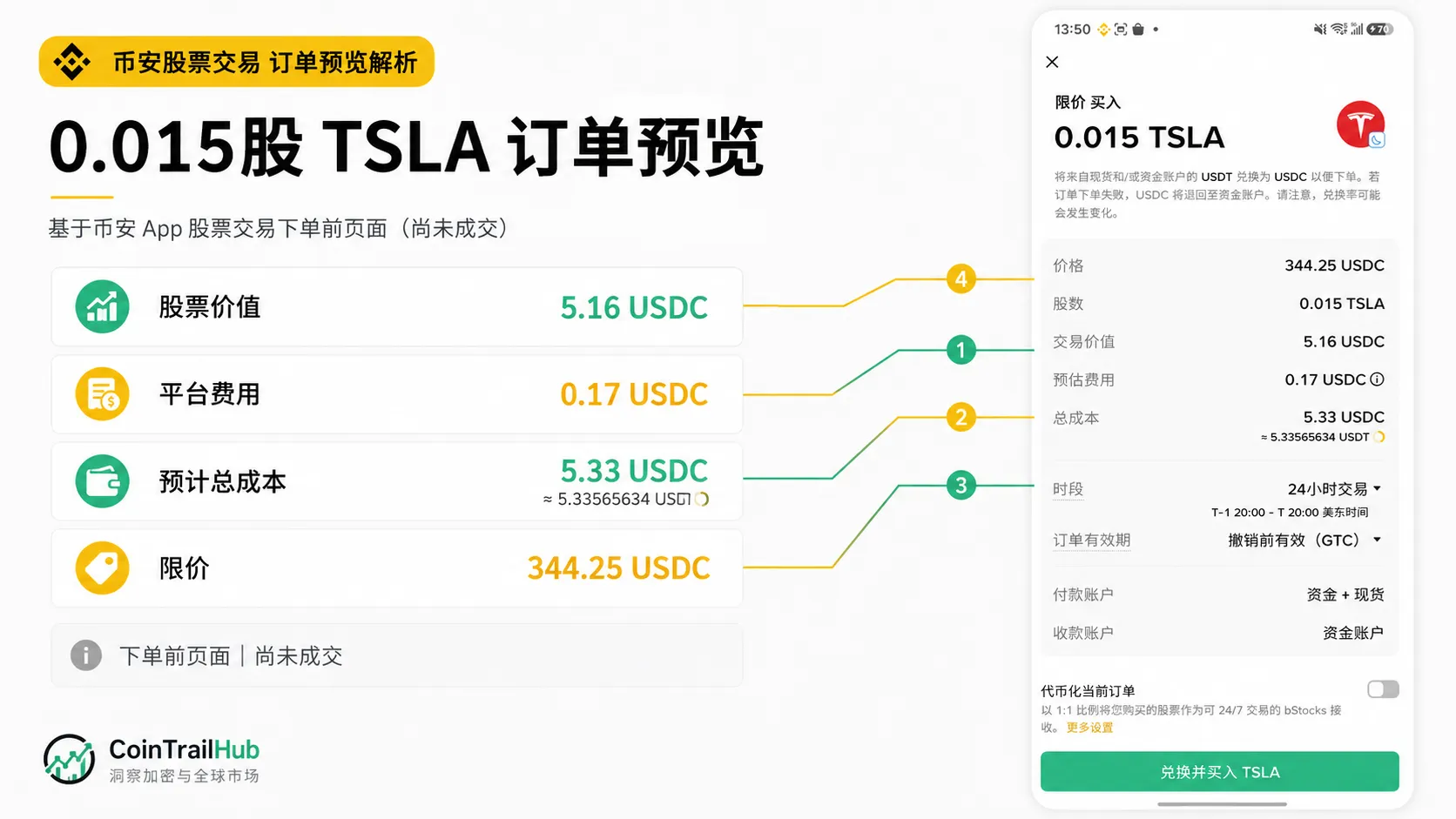
Task: Click the 币安股票交易 订单预览解析 banner
Action: point(237,62)
